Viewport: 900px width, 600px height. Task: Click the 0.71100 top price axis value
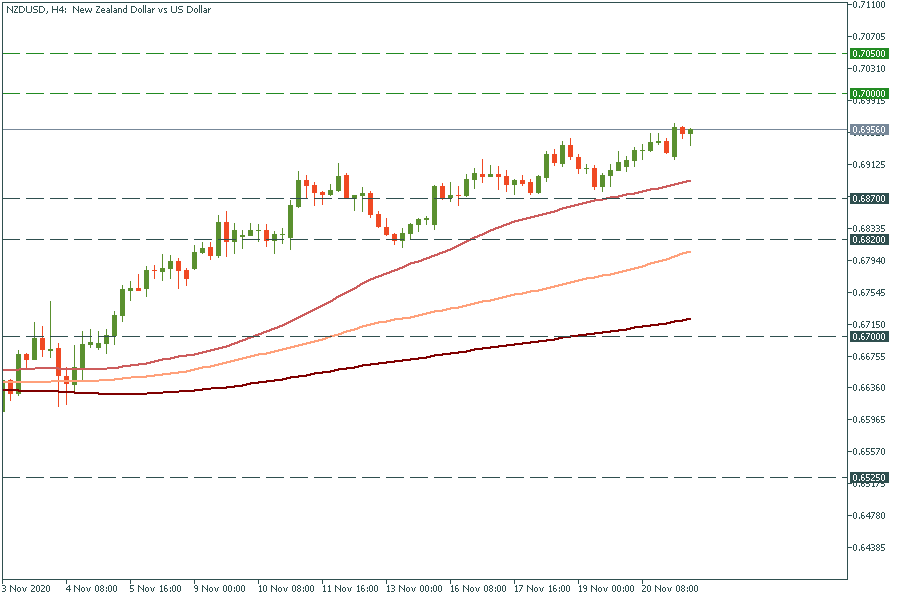click(x=866, y=5)
